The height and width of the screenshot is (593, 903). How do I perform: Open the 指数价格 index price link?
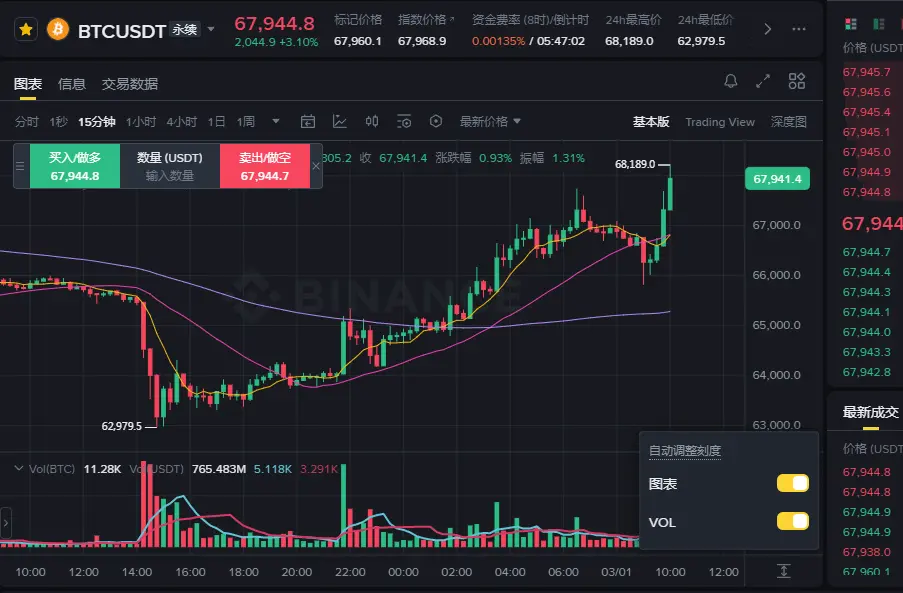click(426, 20)
